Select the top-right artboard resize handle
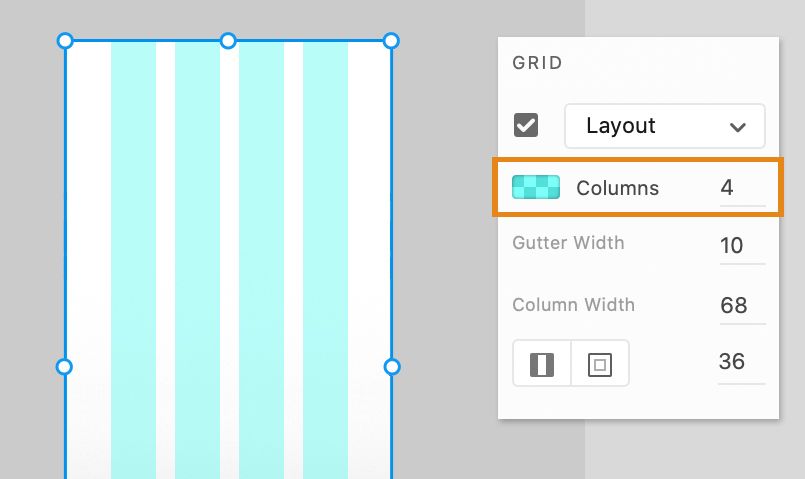The width and height of the screenshot is (805, 479). point(391,41)
